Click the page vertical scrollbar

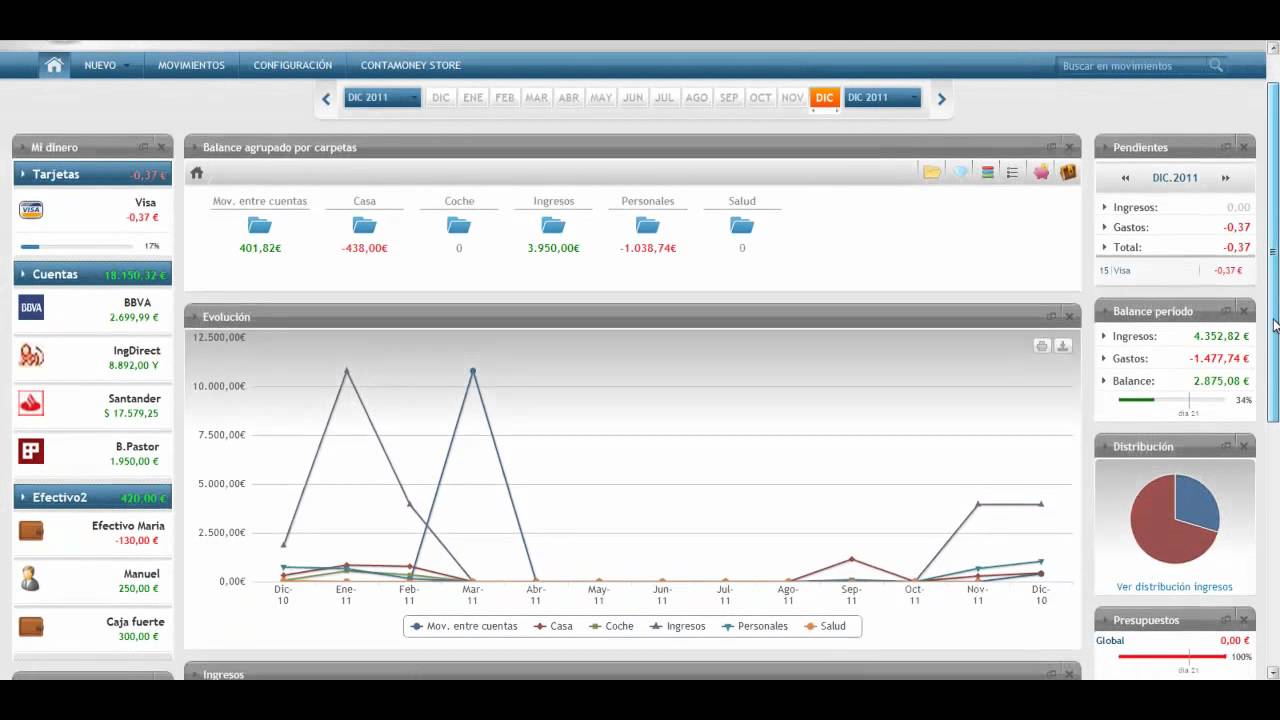click(x=1274, y=251)
